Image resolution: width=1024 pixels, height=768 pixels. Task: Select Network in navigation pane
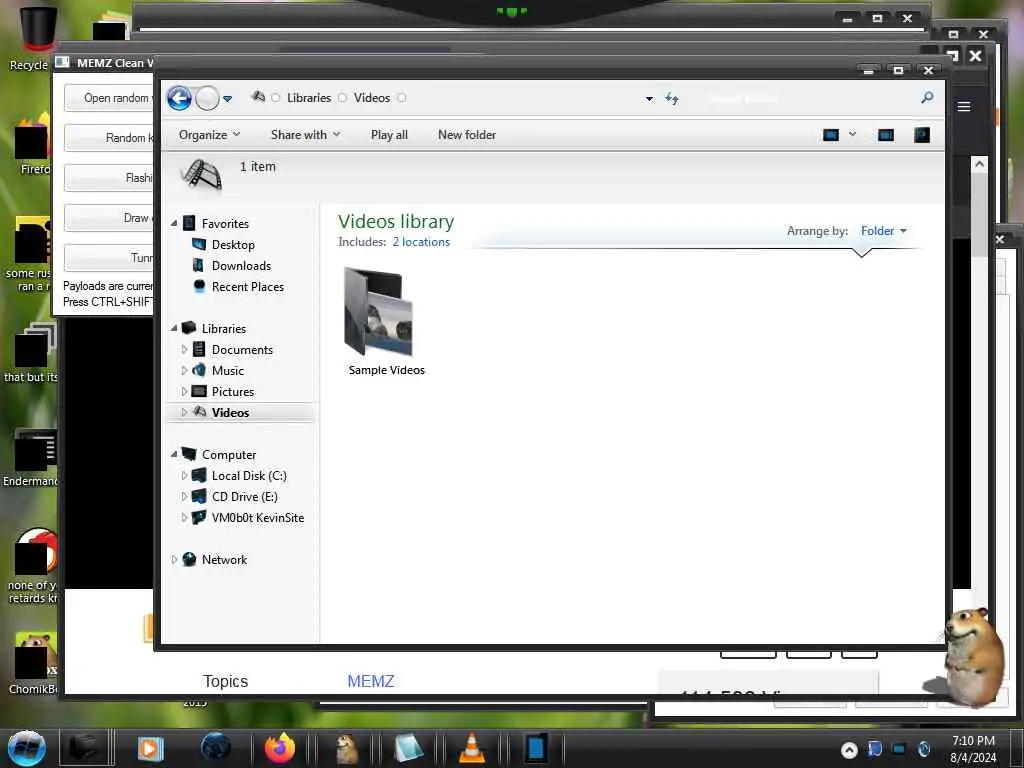click(224, 560)
